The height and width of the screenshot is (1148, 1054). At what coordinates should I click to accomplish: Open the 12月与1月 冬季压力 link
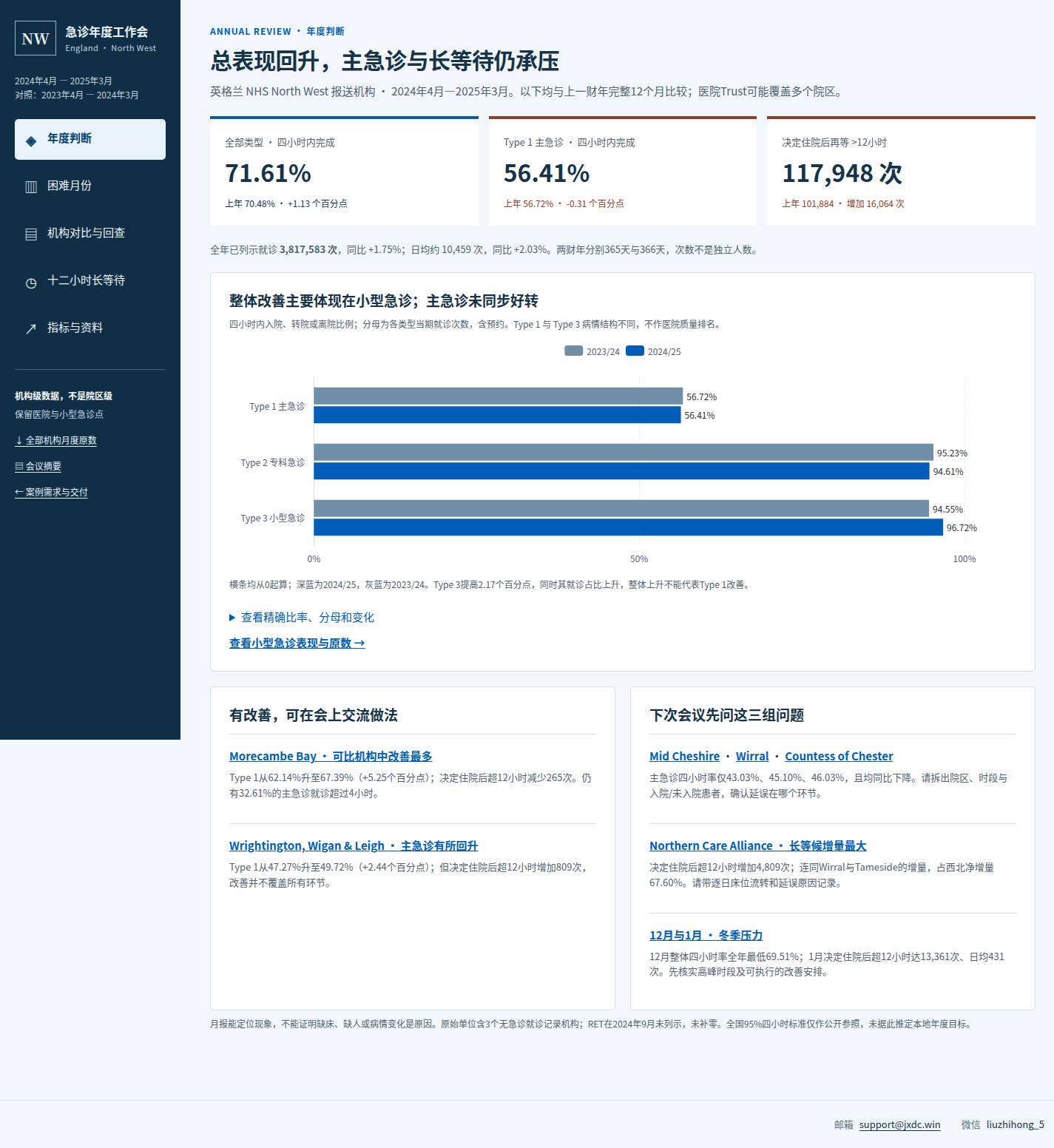(706, 935)
